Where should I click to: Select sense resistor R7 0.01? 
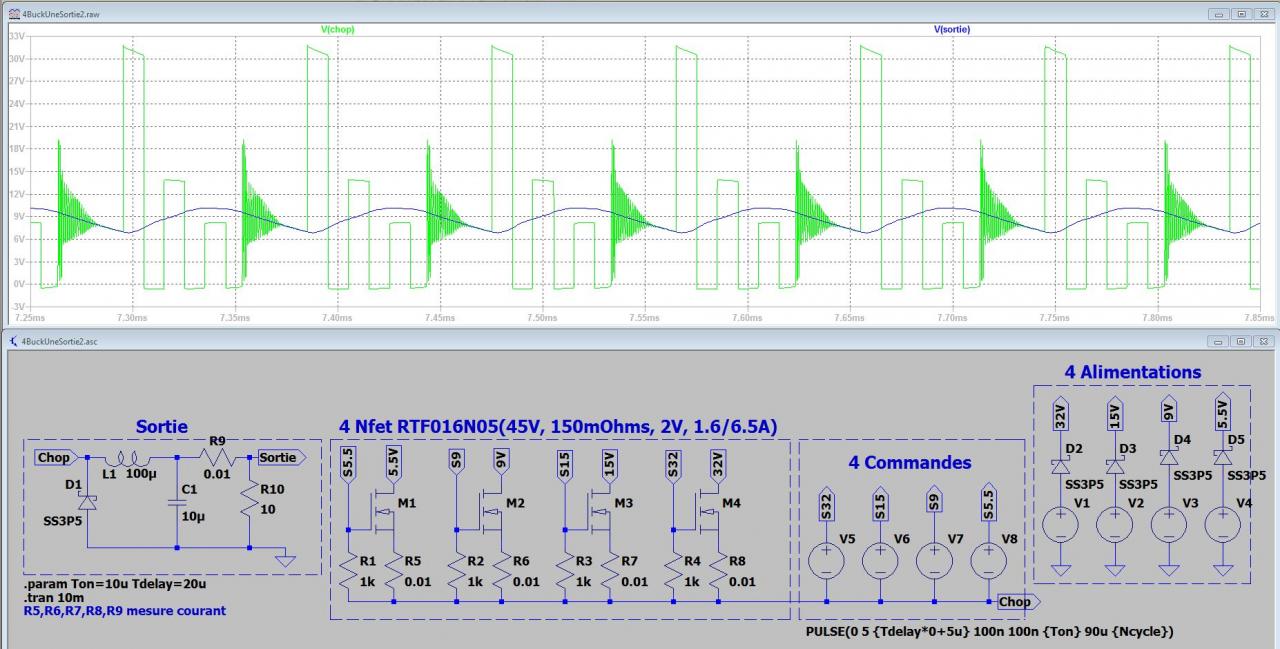[611, 570]
